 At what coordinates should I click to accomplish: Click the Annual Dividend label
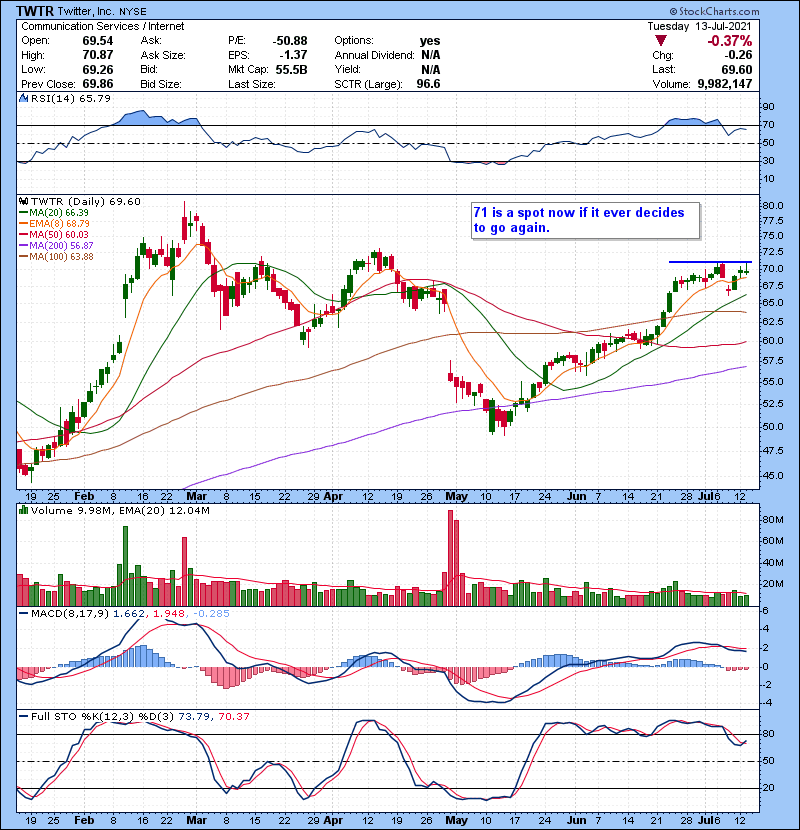tap(374, 55)
